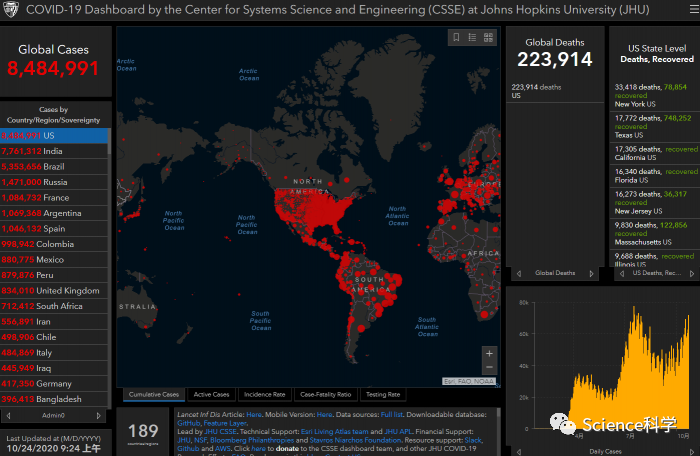Select Mexico in the cases list
The width and height of the screenshot is (700, 456).
54,259
